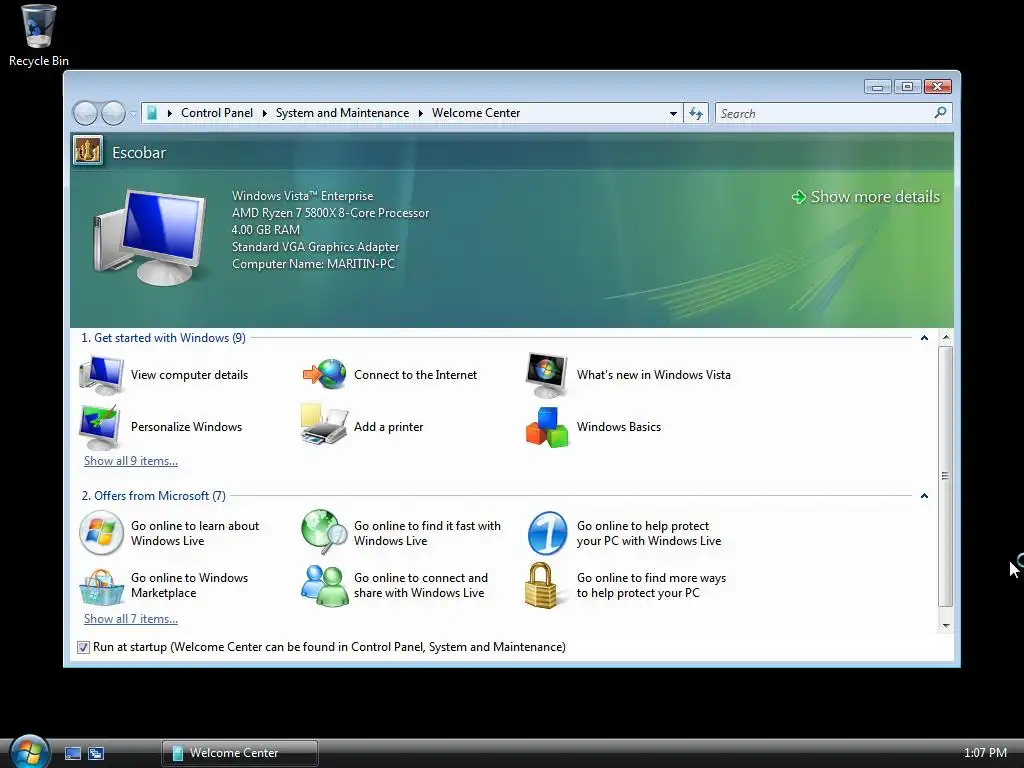Click the Refresh button next to address bar
The width and height of the screenshot is (1024, 768).
coord(696,114)
